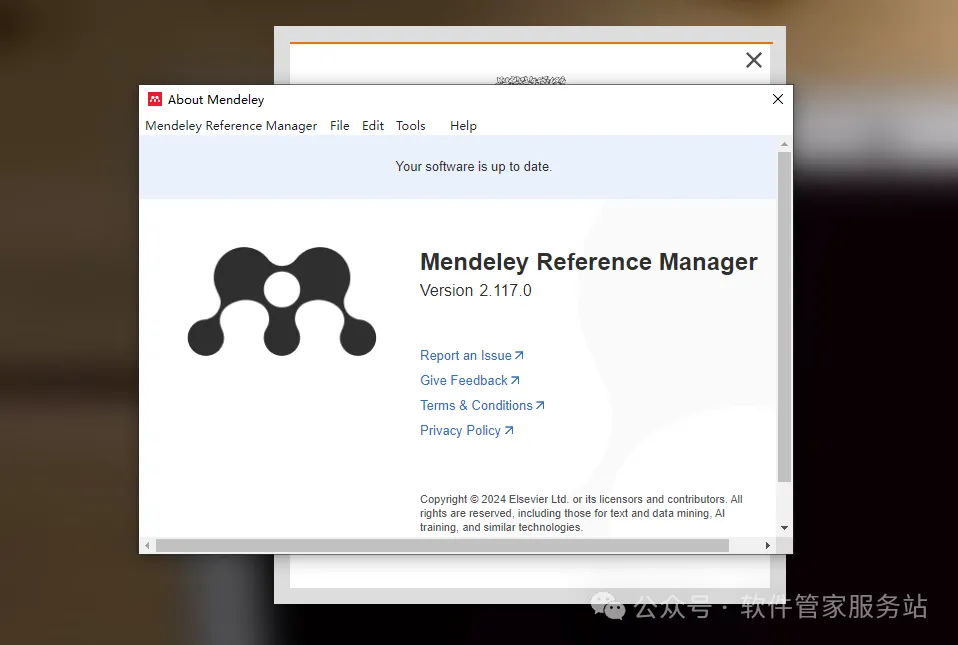Click the Copyright 2024 Elsevier text
Screen dimensions: 958x645
581,513
